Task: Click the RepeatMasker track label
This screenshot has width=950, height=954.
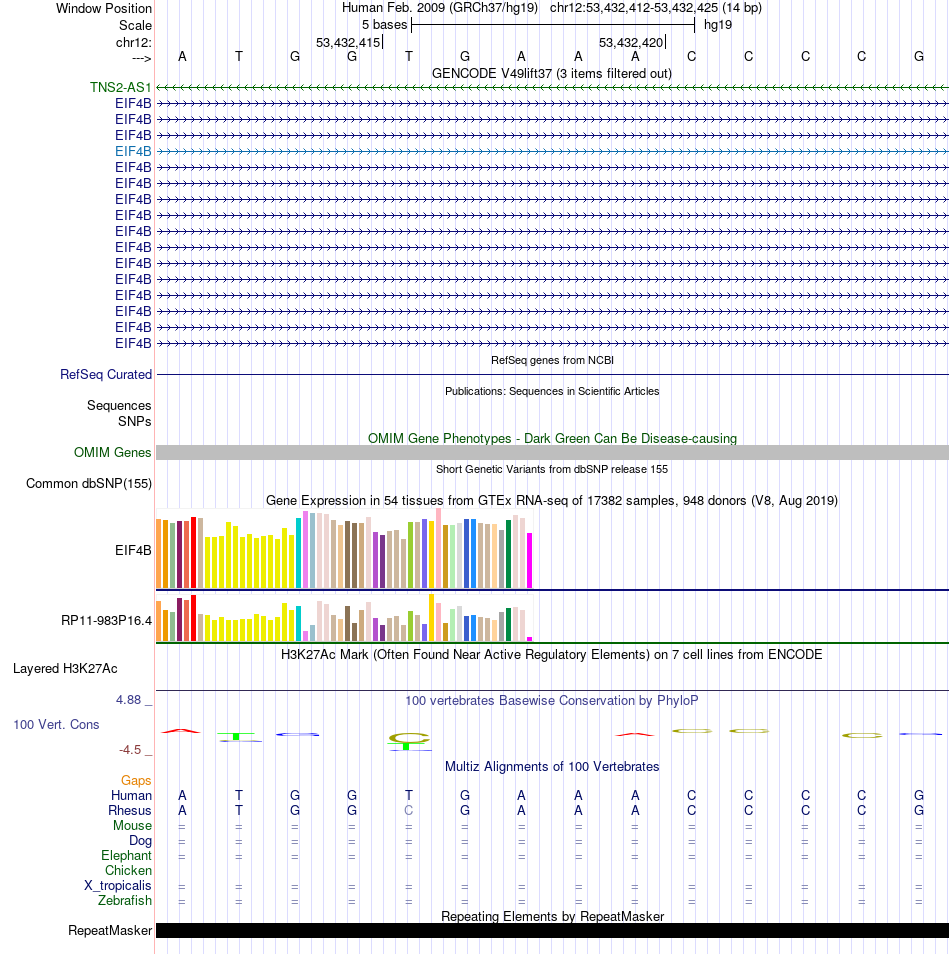Action: coord(110,931)
